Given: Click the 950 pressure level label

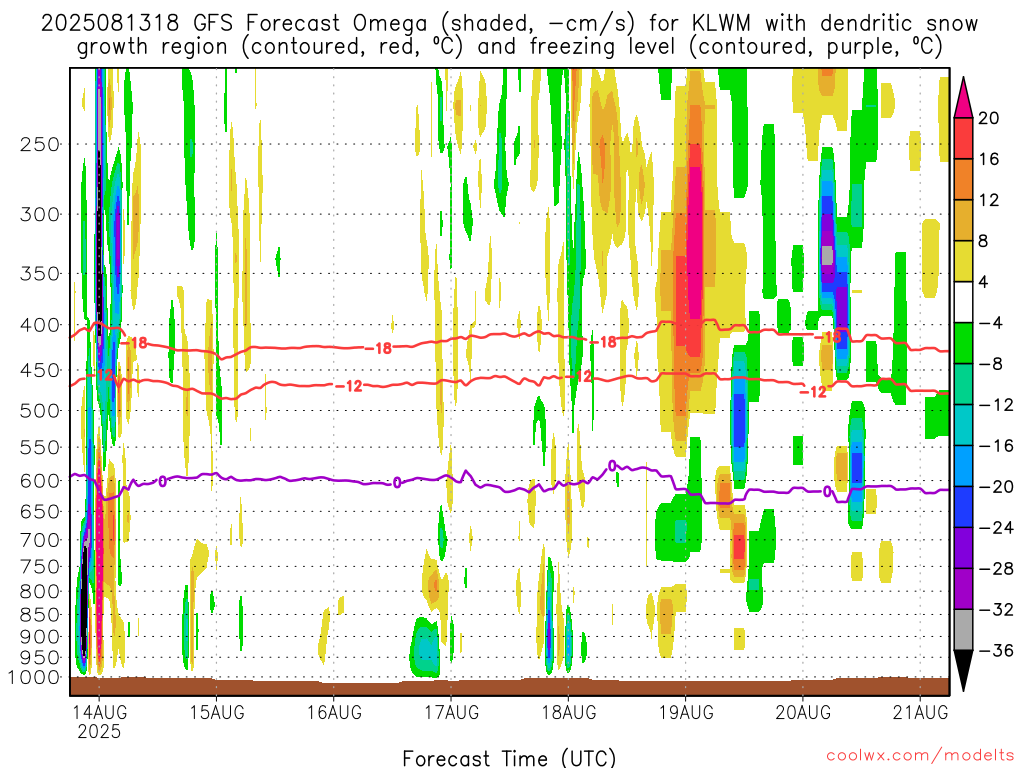Looking at the screenshot, I should coord(40,658).
